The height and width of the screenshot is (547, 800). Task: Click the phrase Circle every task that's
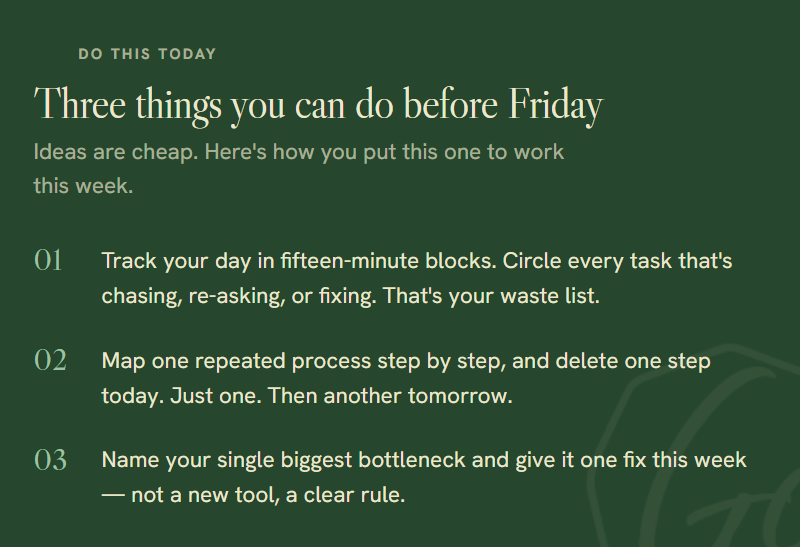pos(617,261)
